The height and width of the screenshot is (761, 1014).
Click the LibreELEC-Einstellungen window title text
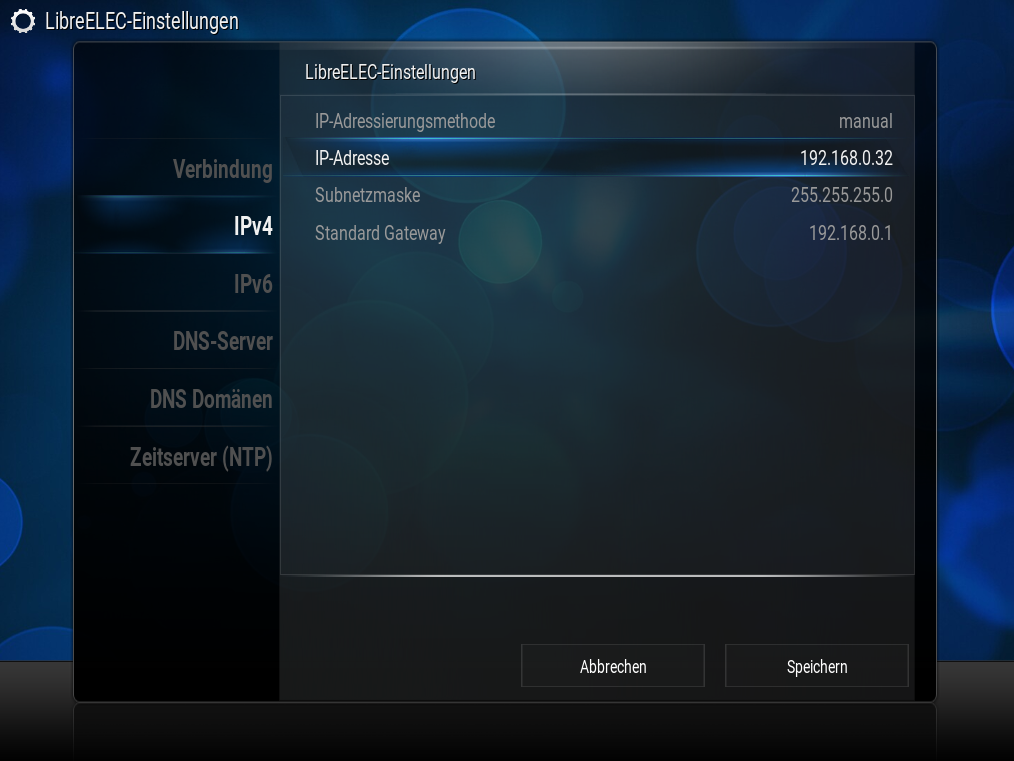point(142,21)
